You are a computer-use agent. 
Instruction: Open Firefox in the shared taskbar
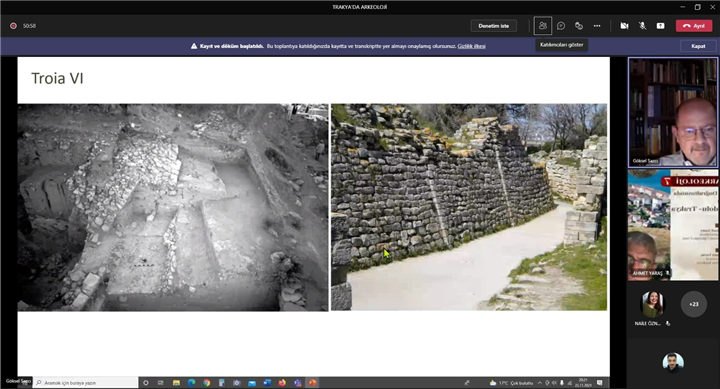click(x=282, y=383)
